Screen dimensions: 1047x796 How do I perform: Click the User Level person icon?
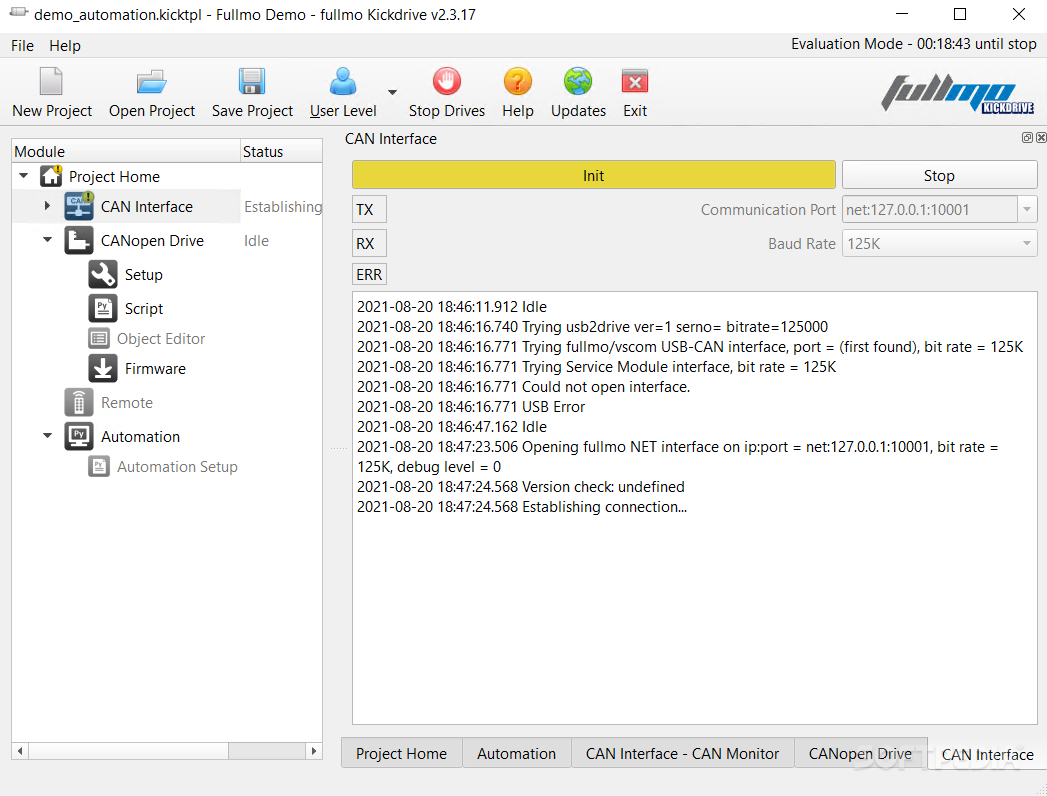click(x=343, y=82)
